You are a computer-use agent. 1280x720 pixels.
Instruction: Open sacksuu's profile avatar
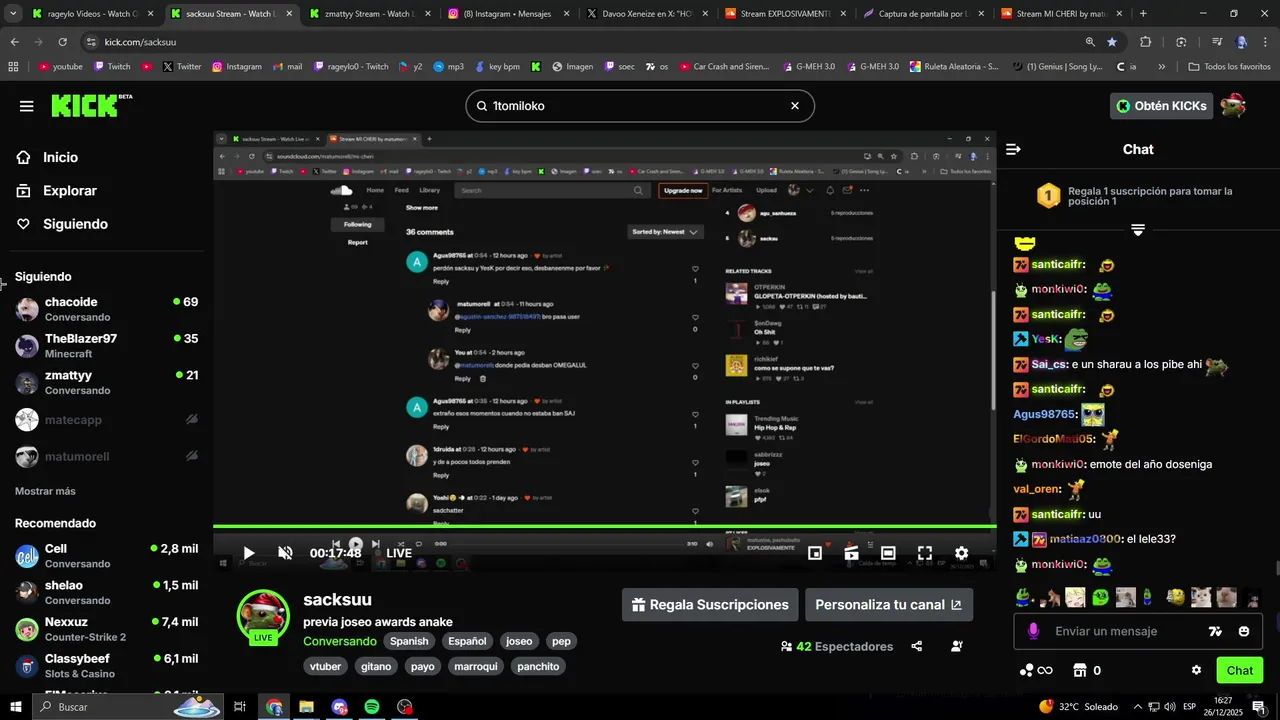click(x=263, y=615)
